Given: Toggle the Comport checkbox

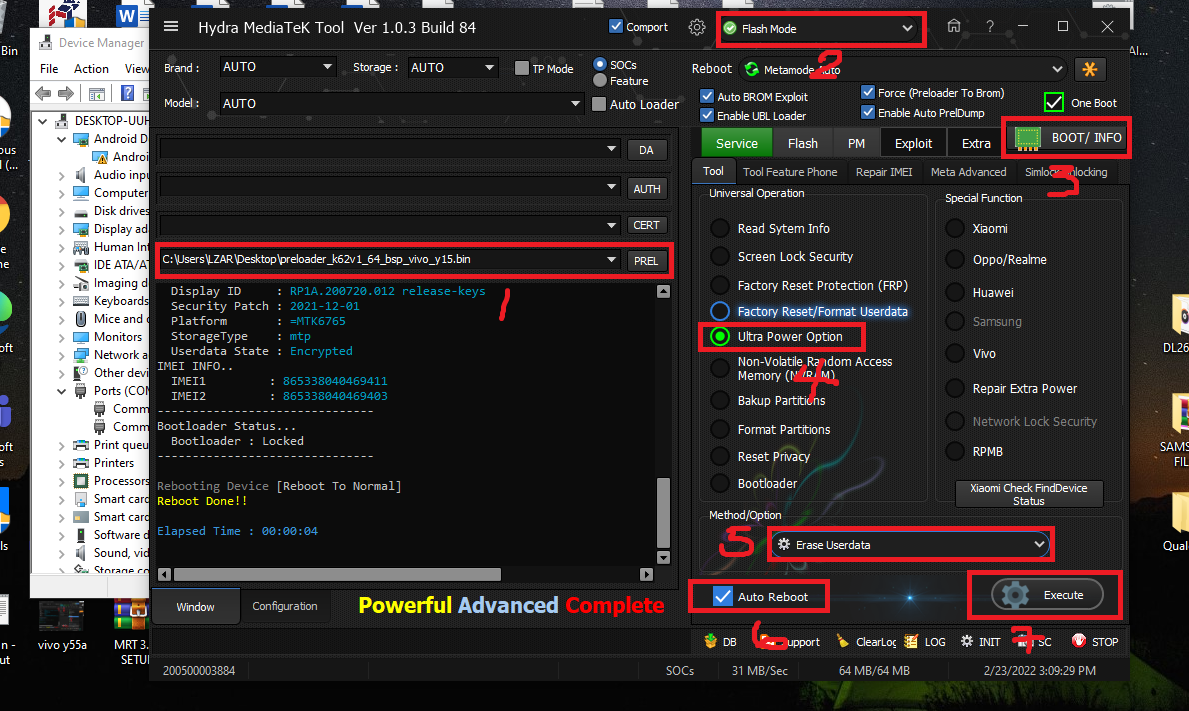Looking at the screenshot, I should (x=616, y=27).
